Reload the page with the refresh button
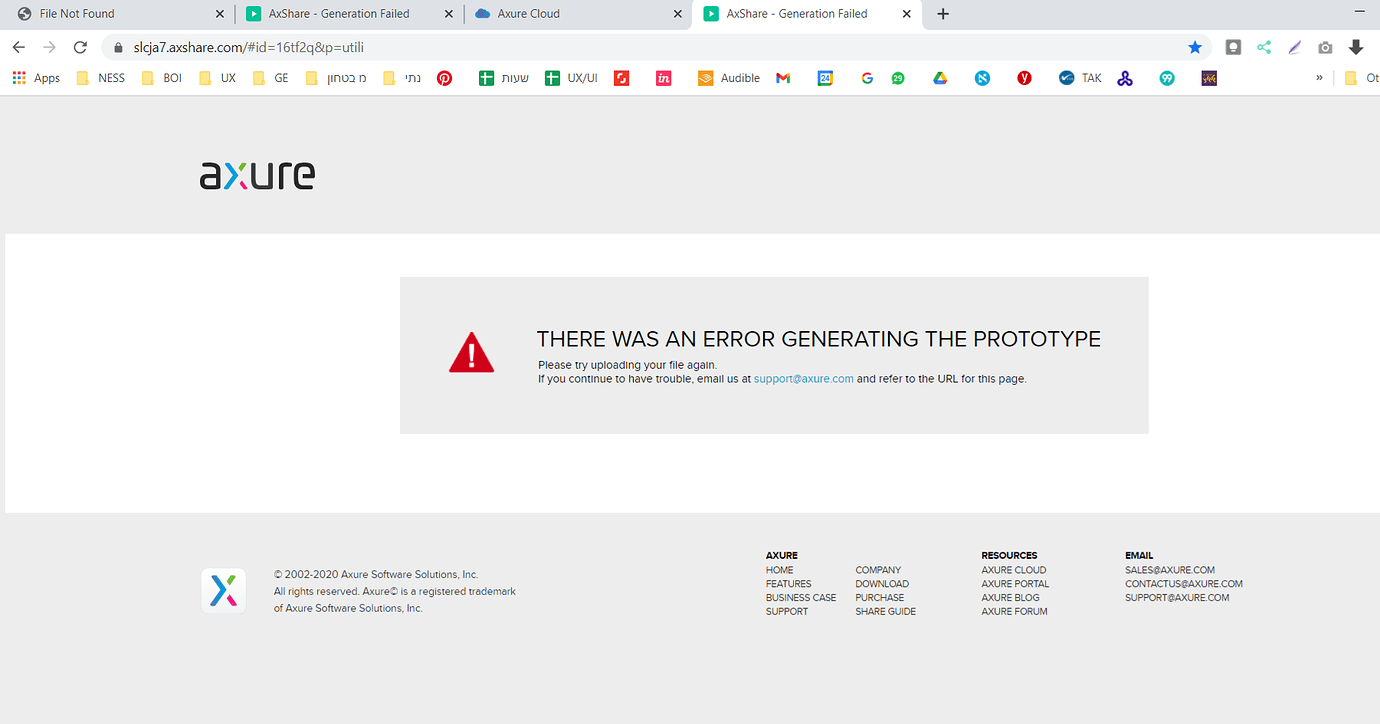Image resolution: width=1380 pixels, height=724 pixels. 80,46
